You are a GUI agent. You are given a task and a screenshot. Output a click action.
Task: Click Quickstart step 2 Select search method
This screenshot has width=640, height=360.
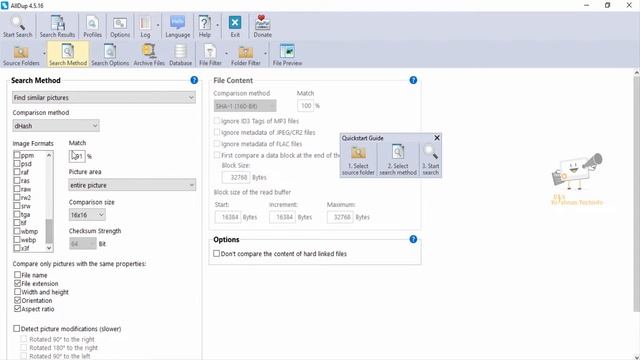(x=398, y=160)
